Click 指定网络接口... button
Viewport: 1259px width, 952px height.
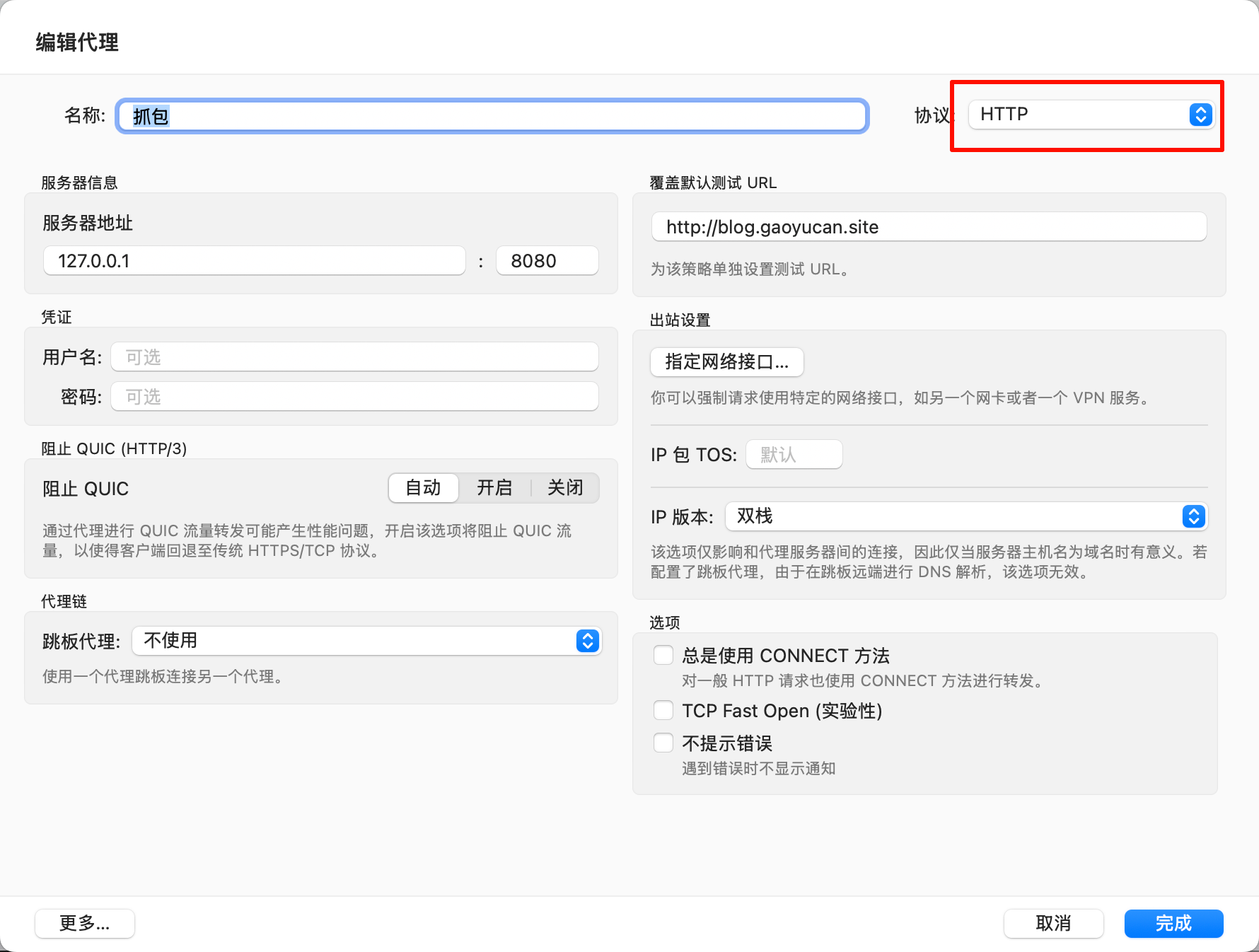click(x=726, y=362)
